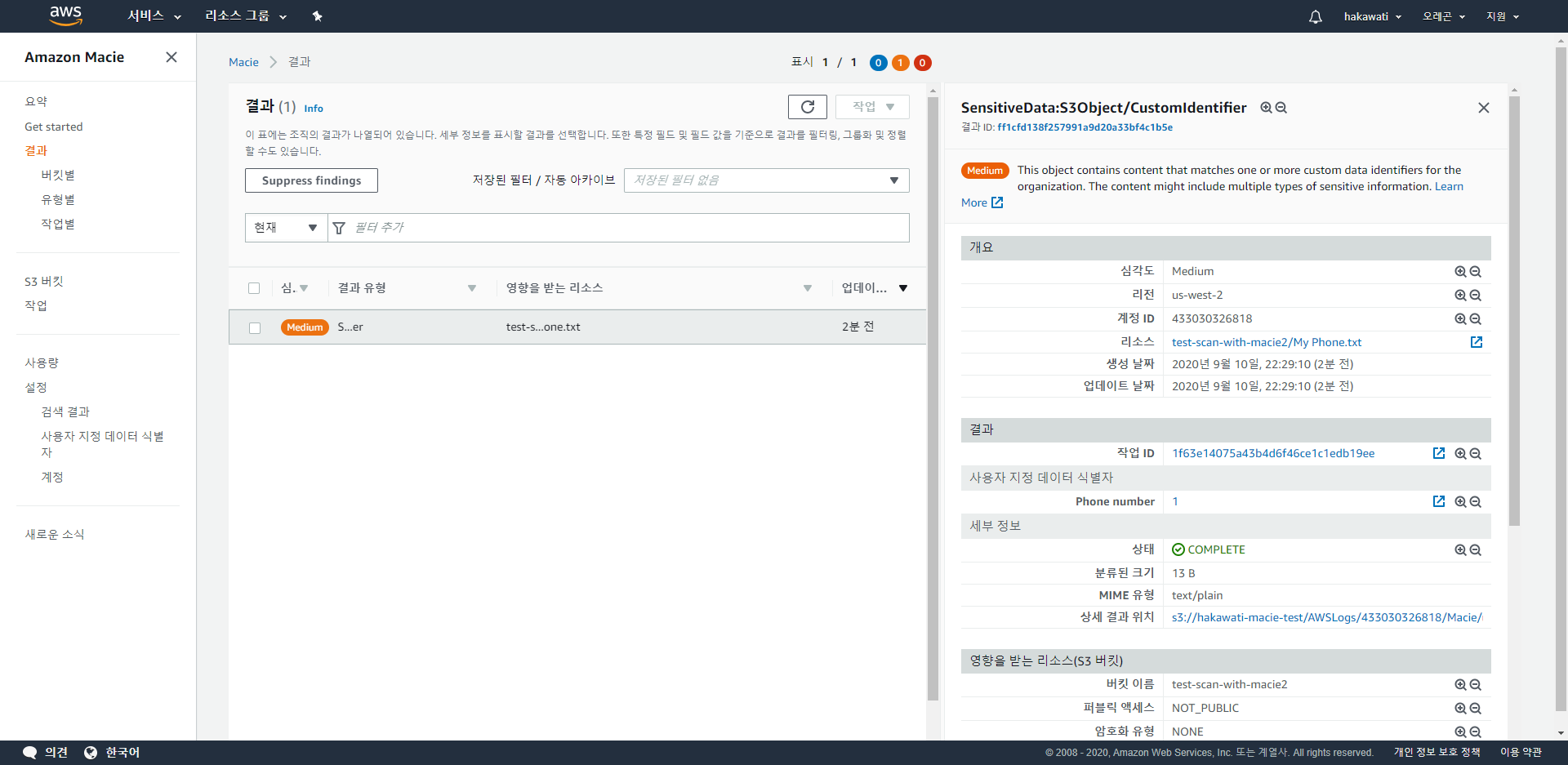Filter exclude by severity Medium value
The image size is (1568, 765).
[x=1476, y=272]
